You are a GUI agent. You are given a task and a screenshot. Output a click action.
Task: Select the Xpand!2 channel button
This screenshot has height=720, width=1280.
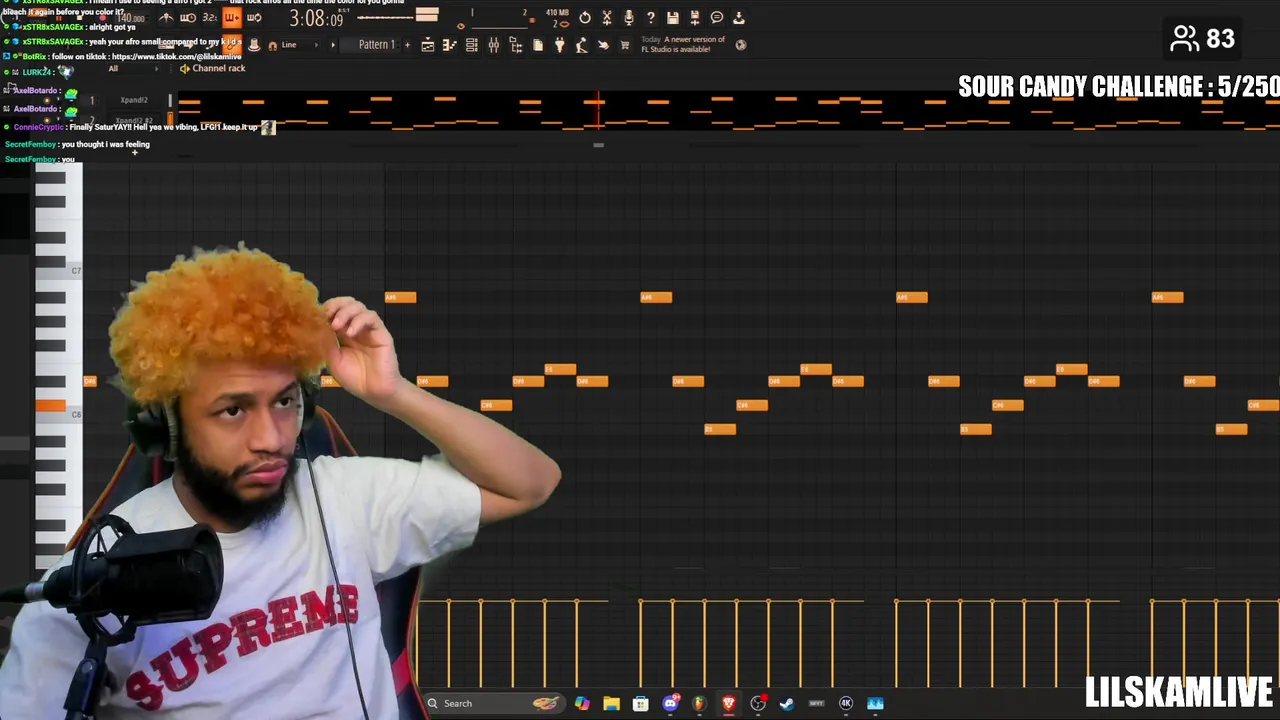pyautogui.click(x=134, y=100)
